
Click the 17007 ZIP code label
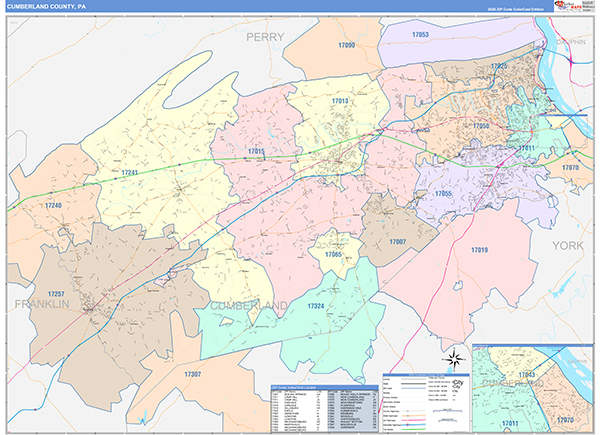pyautogui.click(x=397, y=242)
